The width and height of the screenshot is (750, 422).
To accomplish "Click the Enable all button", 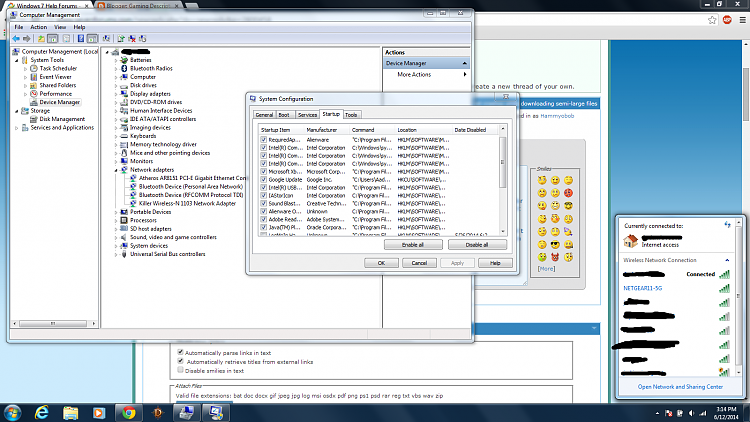I will 412,244.
